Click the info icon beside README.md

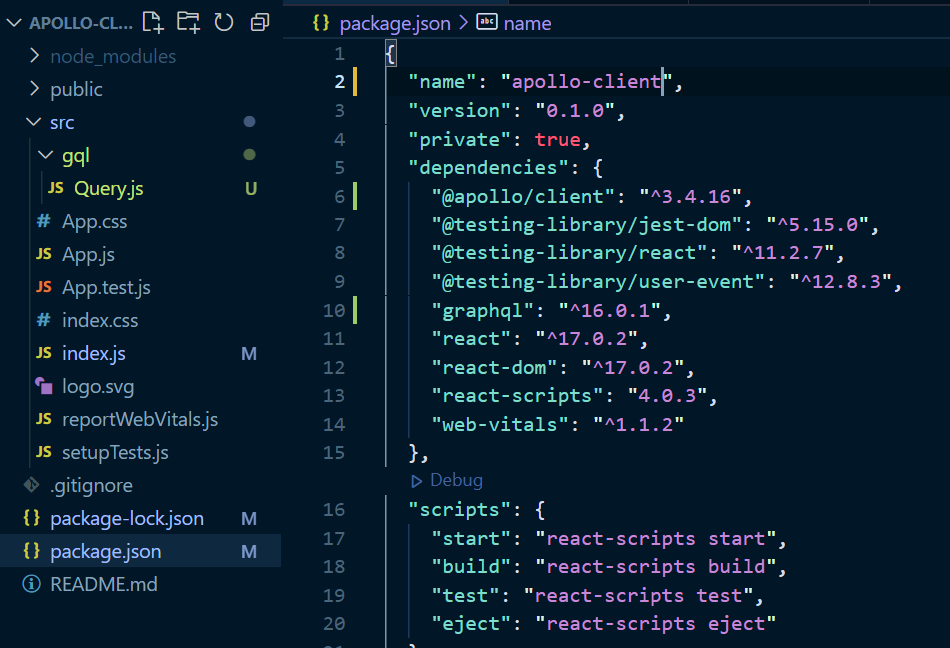point(32,584)
